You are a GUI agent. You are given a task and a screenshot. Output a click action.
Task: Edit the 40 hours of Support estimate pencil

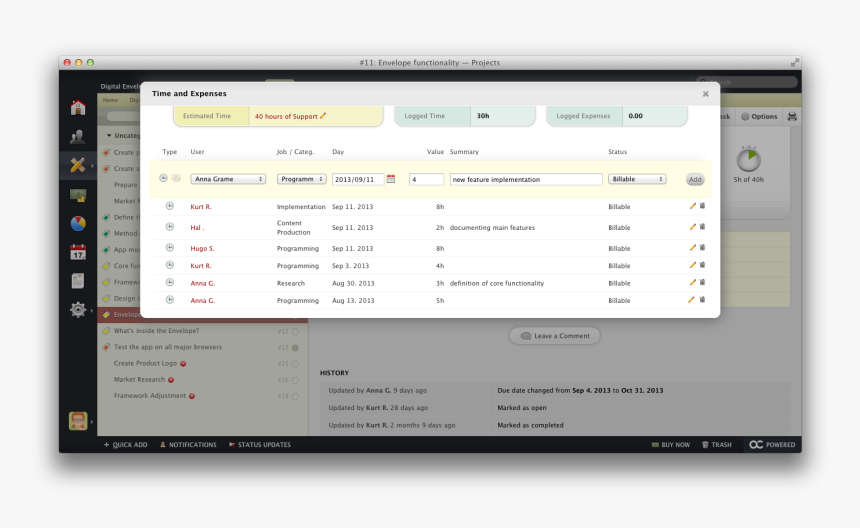[323, 116]
